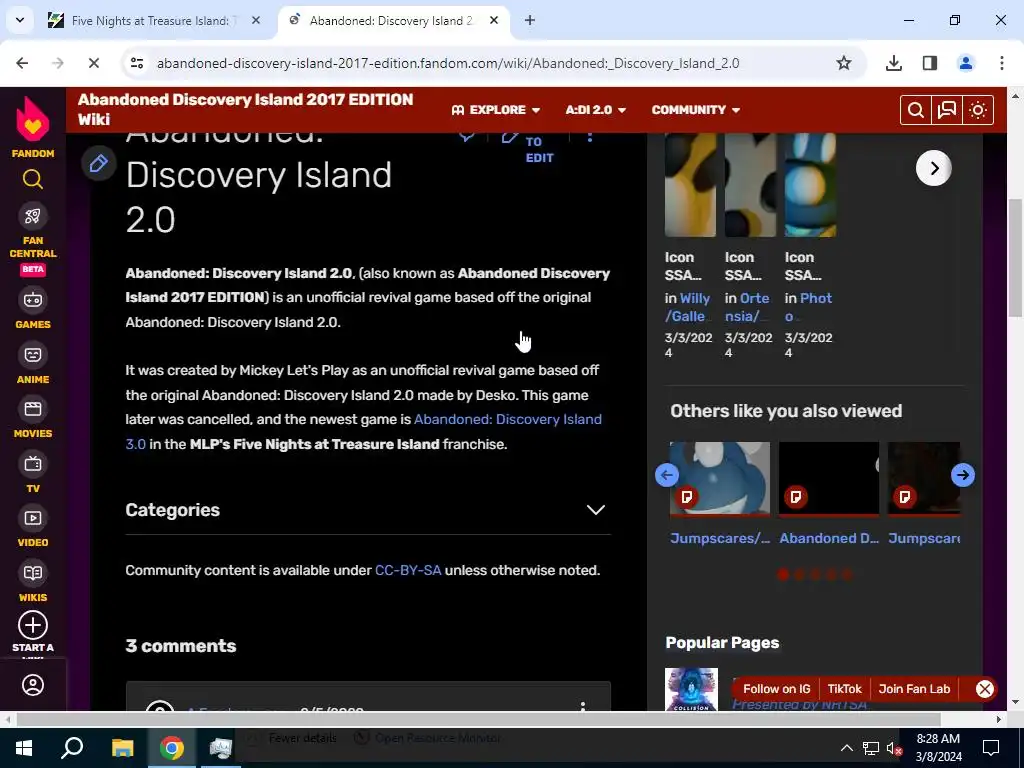Open the A:DI 2.0 dropdown menu

pyautogui.click(x=596, y=110)
